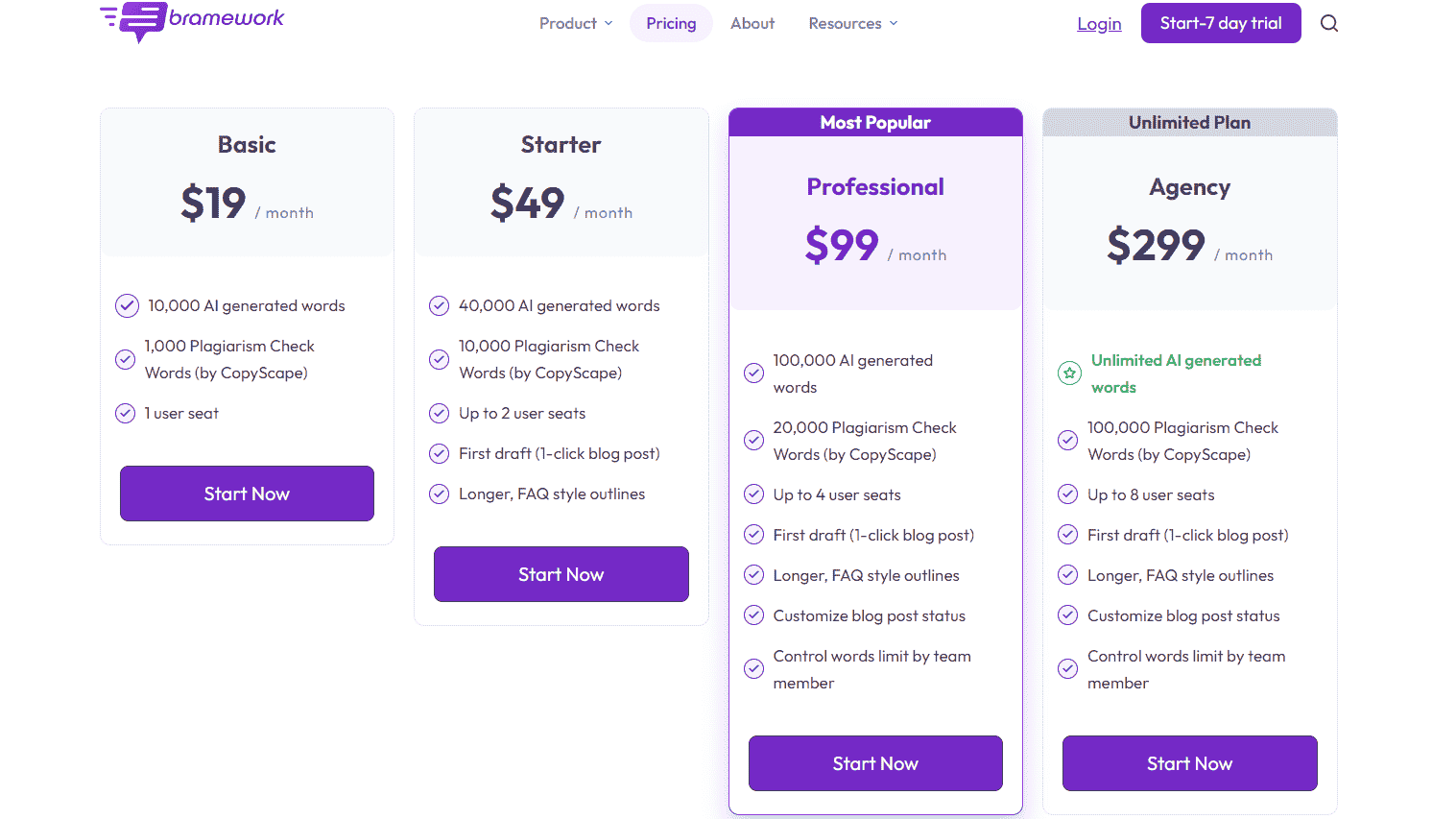The width and height of the screenshot is (1456, 819).
Task: Click checkmark icon beside Up to 4 user seats
Action: (x=754, y=495)
